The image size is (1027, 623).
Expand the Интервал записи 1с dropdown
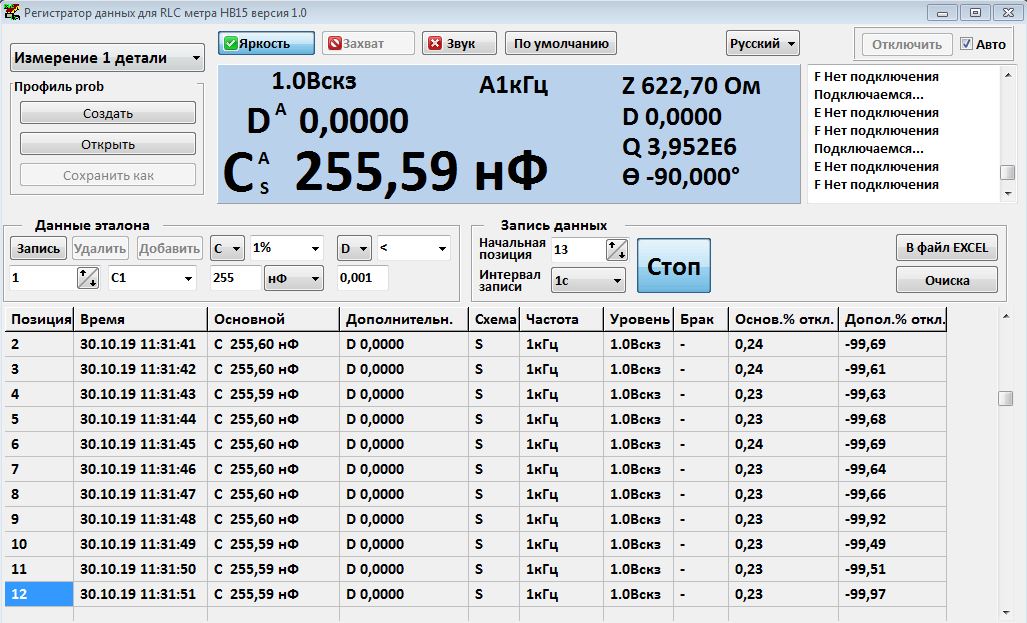click(589, 281)
